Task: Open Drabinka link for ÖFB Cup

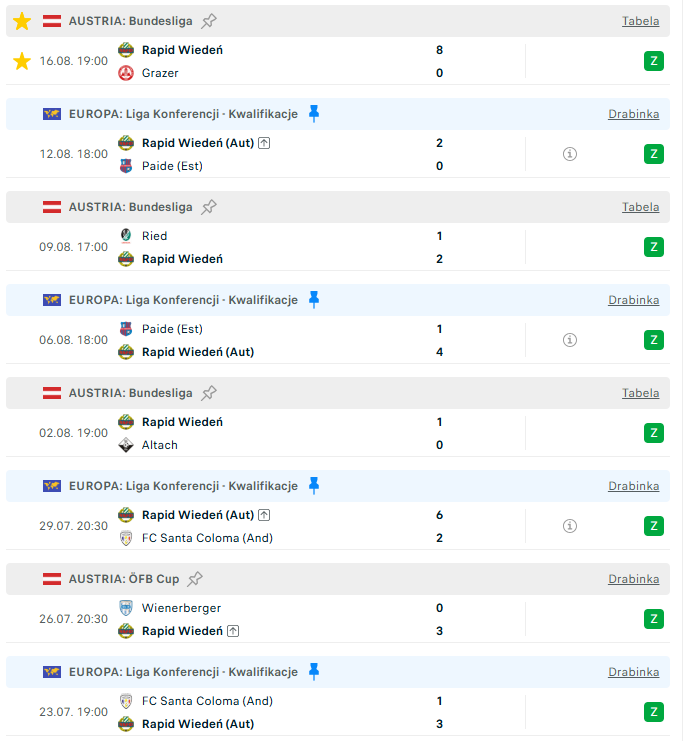Action: [633, 579]
